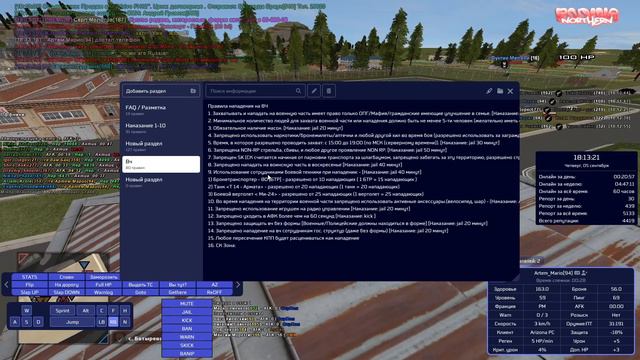
Task: Click the Warning button
Action: point(104,292)
